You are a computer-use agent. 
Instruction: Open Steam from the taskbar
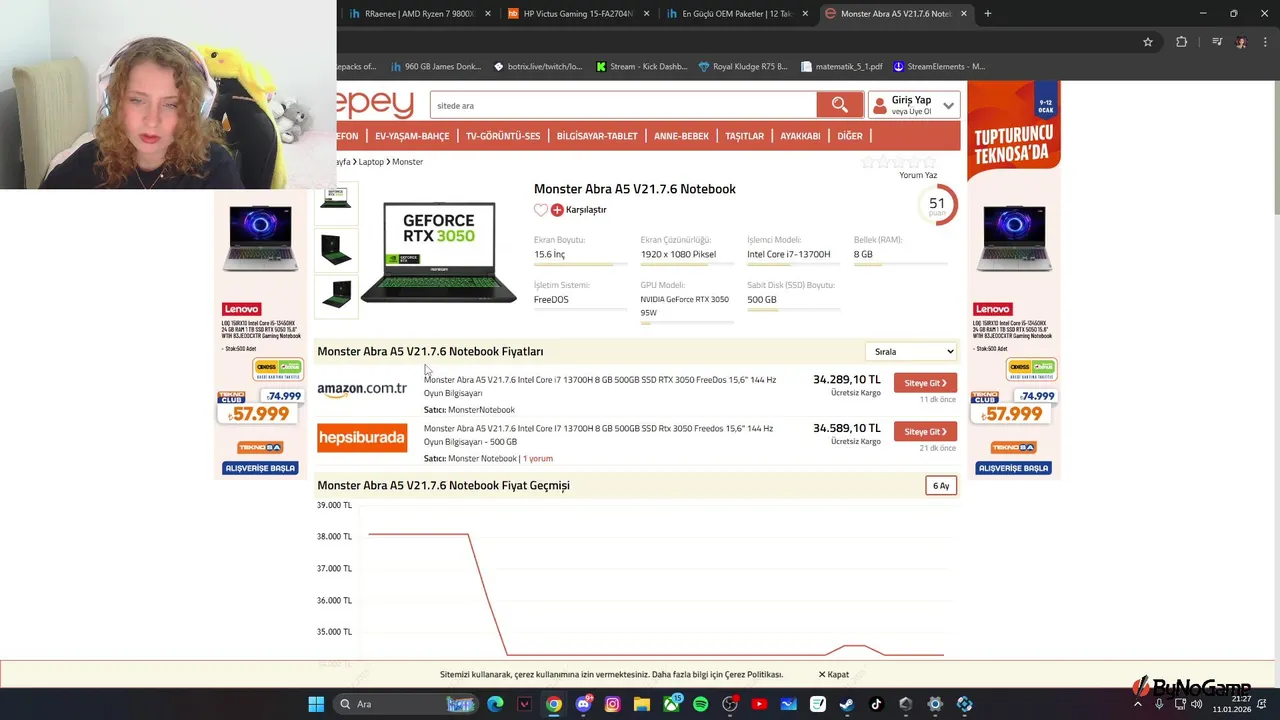click(846, 704)
